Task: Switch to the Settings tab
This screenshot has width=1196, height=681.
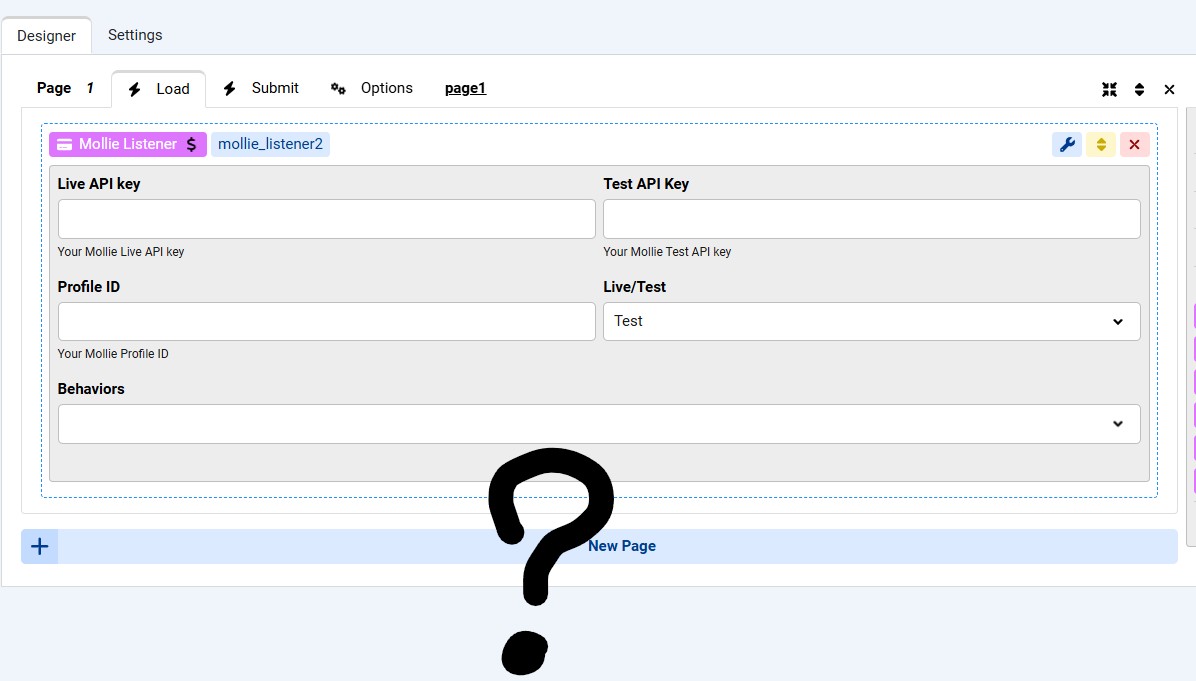Action: [135, 35]
